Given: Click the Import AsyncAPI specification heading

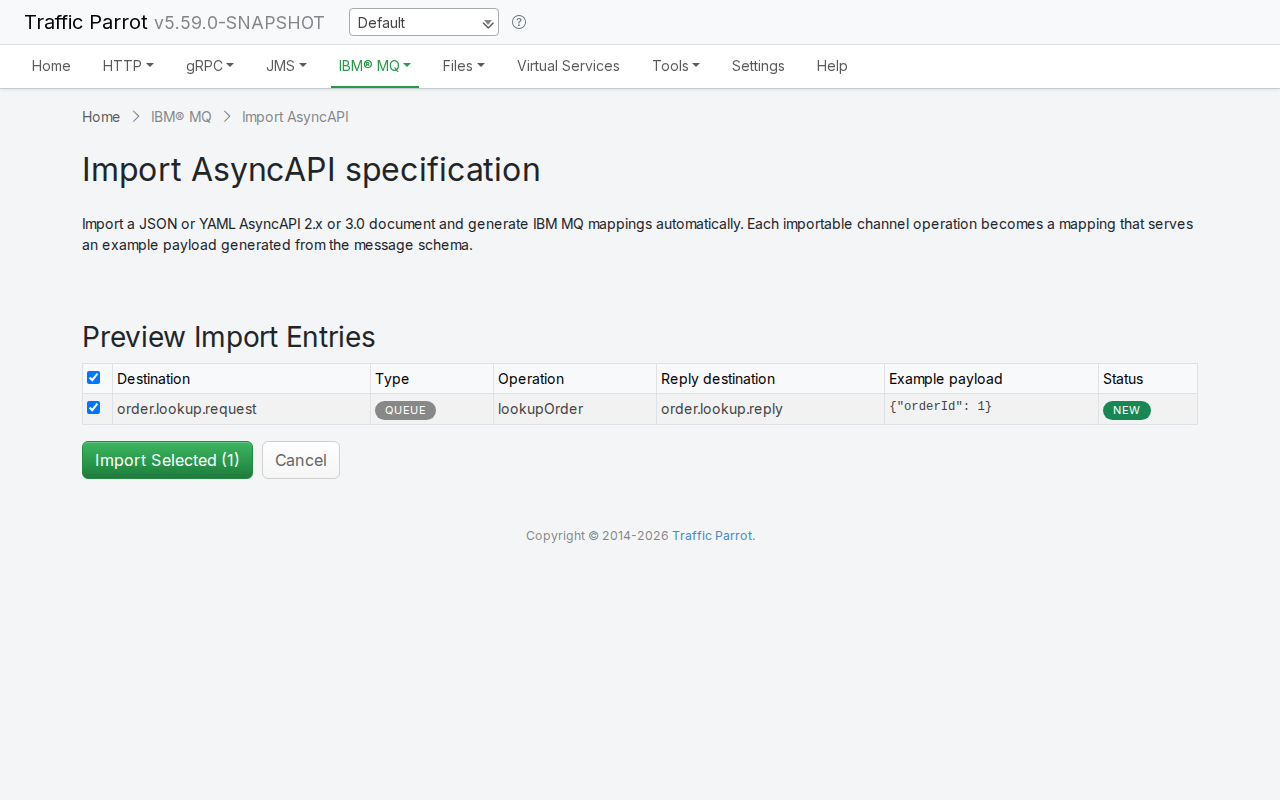Looking at the screenshot, I should click(311, 170).
